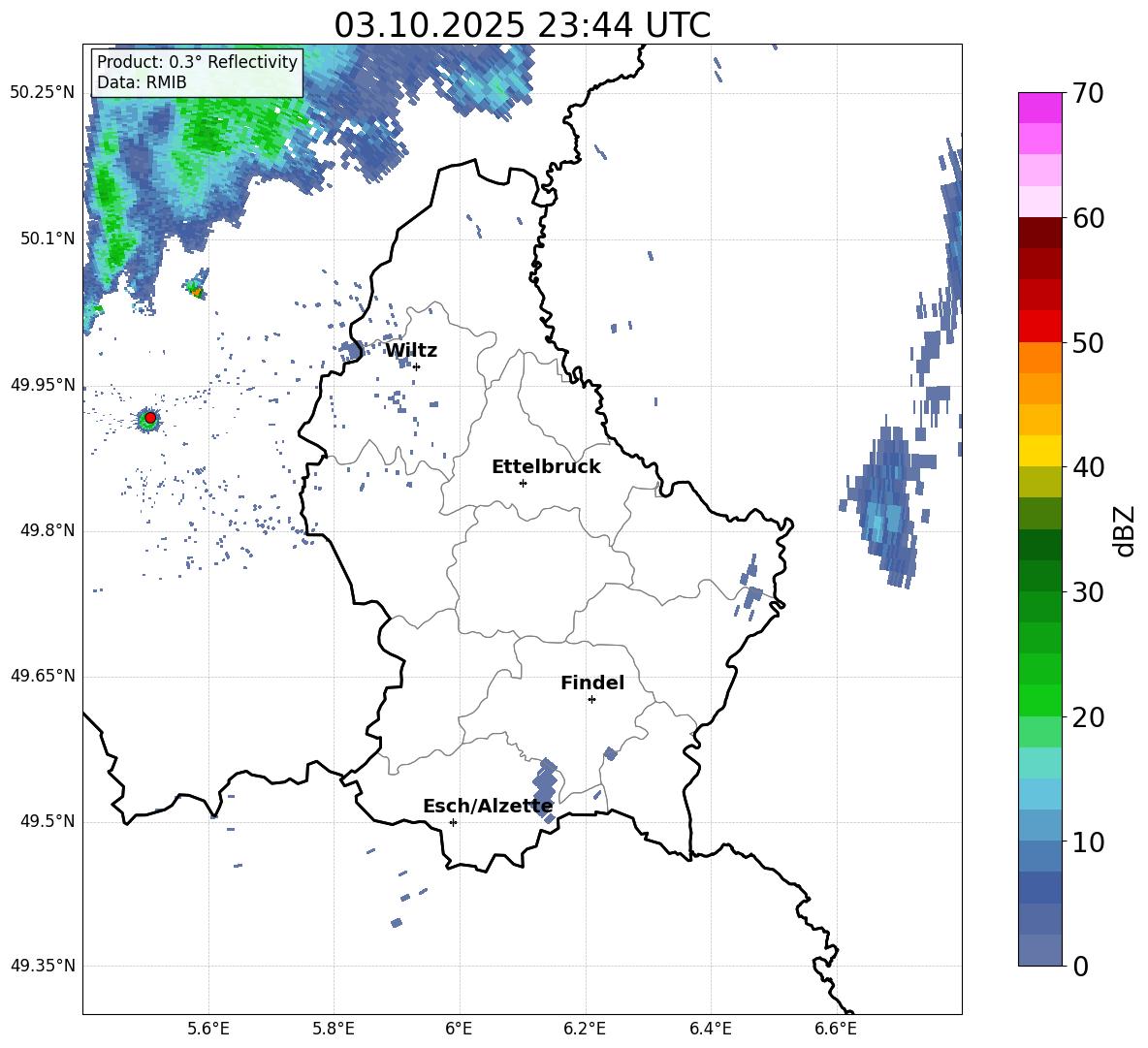This screenshot has height=1048, width=1148.
Task: Click the 50.25°N latitude label
Action: point(42,93)
